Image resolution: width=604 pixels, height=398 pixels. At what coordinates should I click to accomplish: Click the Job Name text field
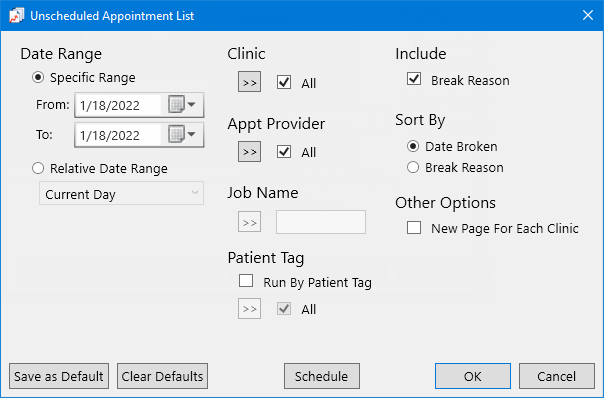pyautogui.click(x=321, y=222)
